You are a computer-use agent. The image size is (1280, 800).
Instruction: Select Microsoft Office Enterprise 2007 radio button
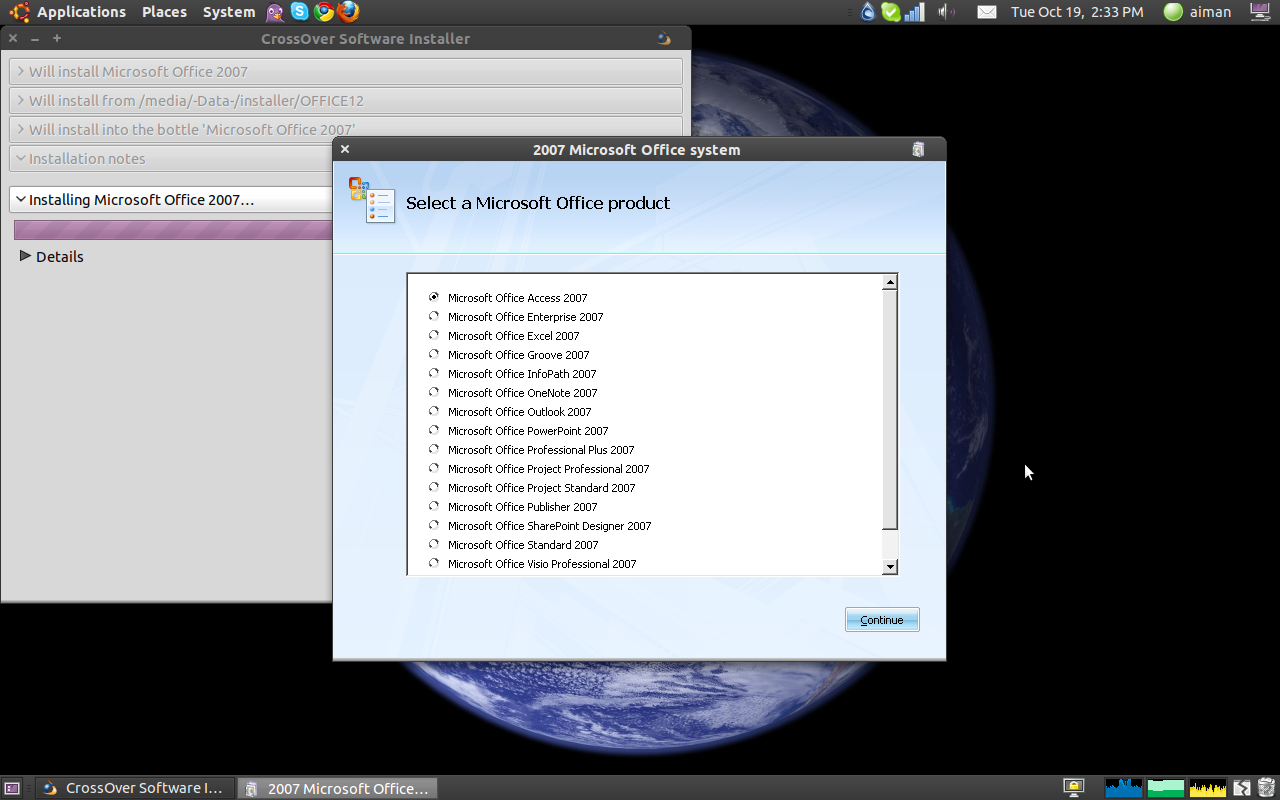(x=434, y=316)
